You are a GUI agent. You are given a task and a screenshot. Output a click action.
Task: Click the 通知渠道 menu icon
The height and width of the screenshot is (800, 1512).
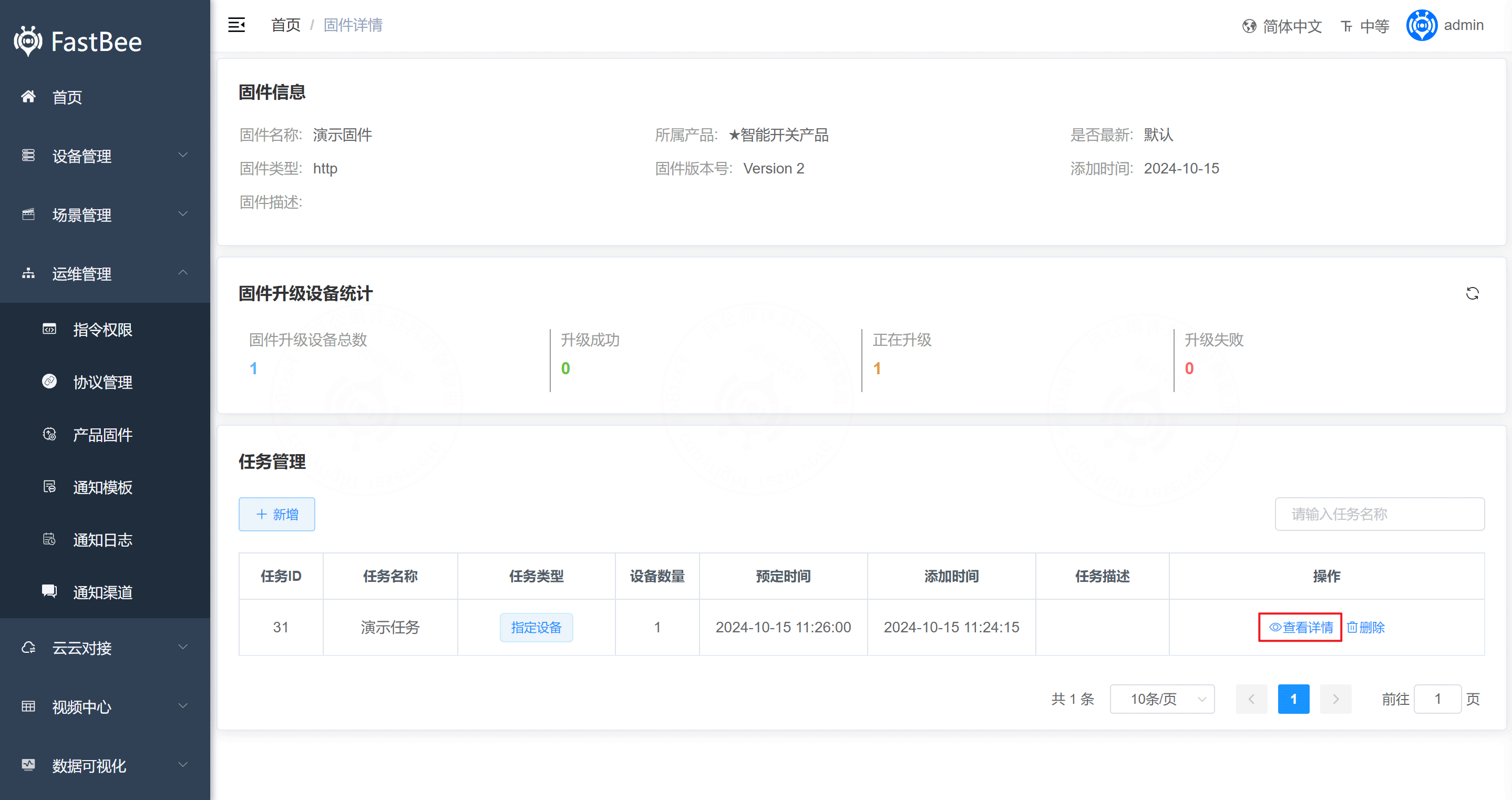coord(49,591)
